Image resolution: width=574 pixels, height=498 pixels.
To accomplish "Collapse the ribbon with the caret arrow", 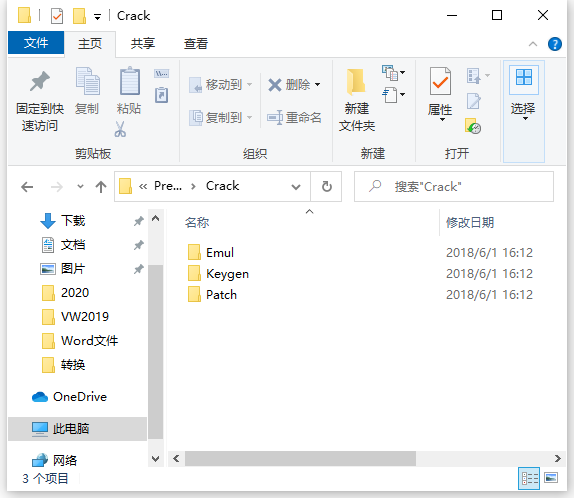I will [533, 44].
